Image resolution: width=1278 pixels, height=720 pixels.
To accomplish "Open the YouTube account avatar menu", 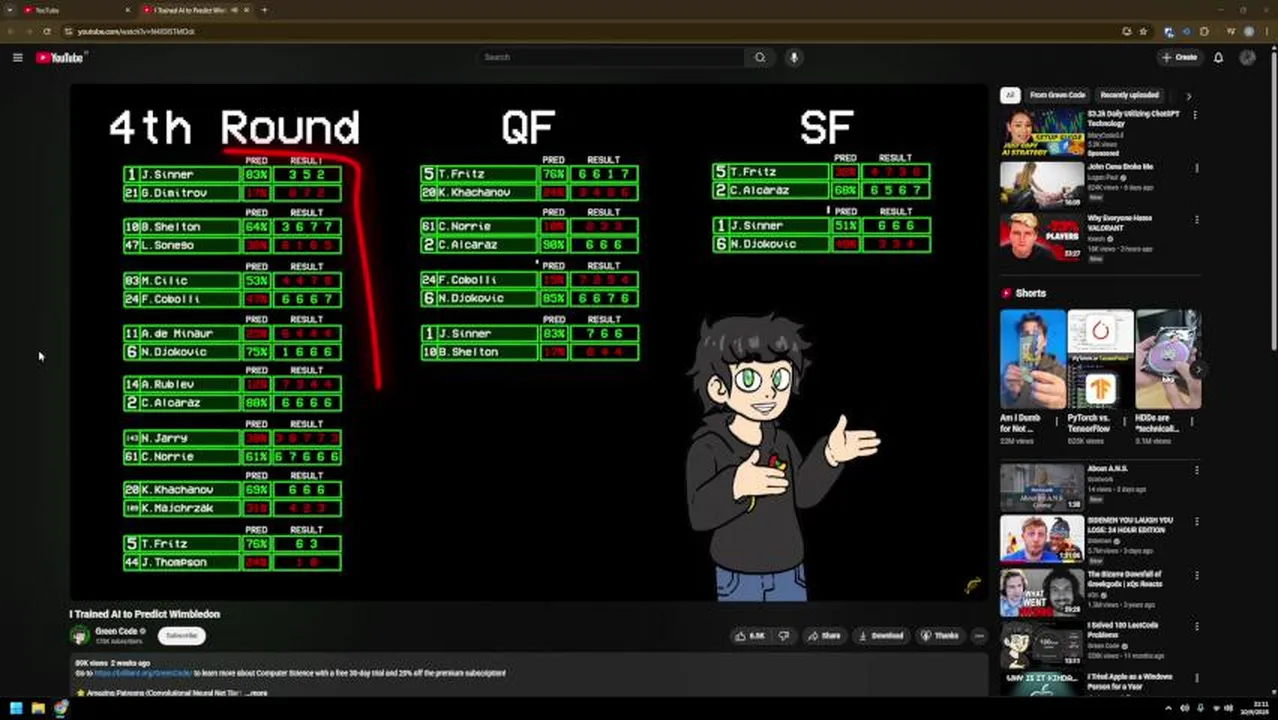I will point(1247,58).
